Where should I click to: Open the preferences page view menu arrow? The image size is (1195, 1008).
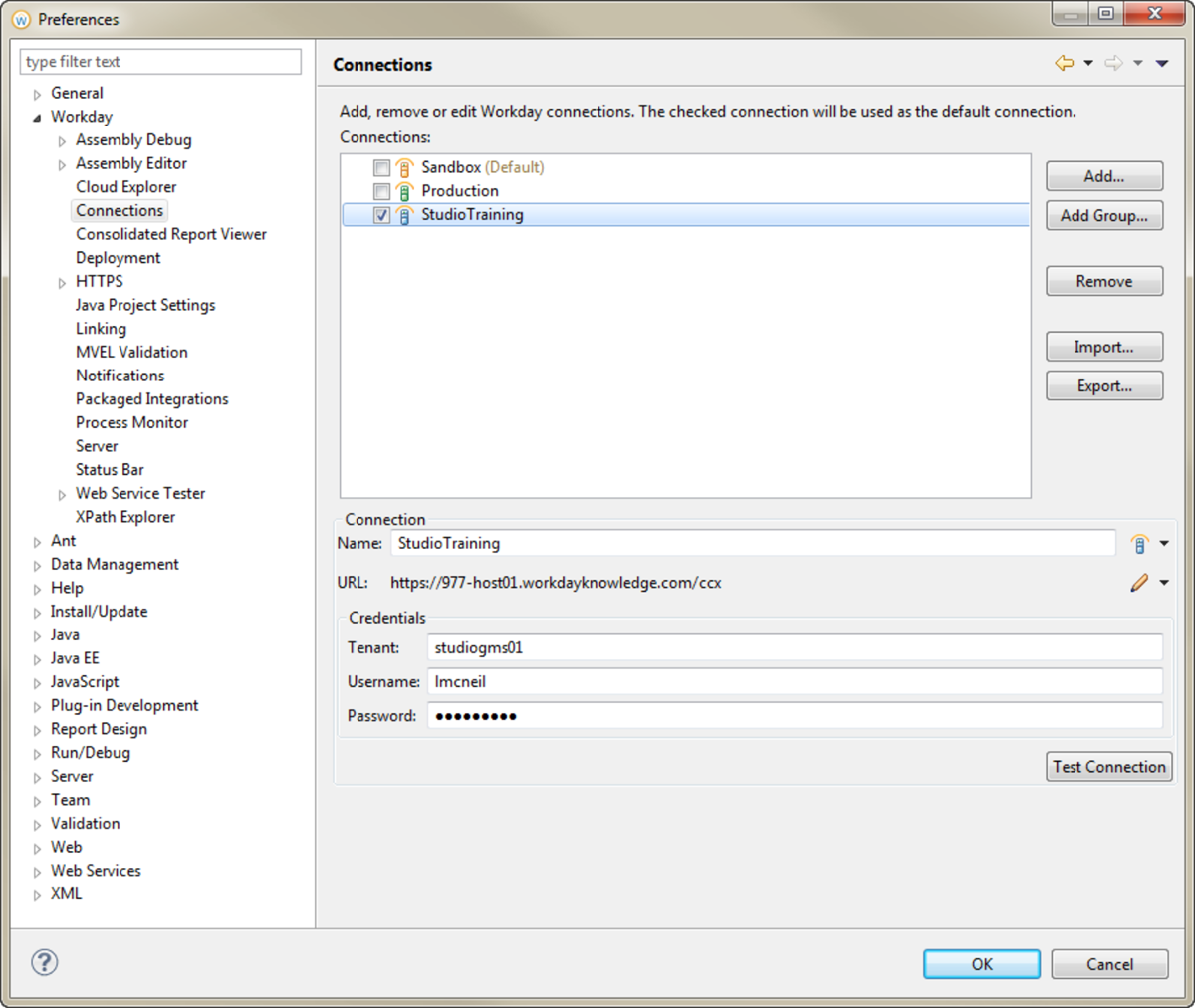1162,63
